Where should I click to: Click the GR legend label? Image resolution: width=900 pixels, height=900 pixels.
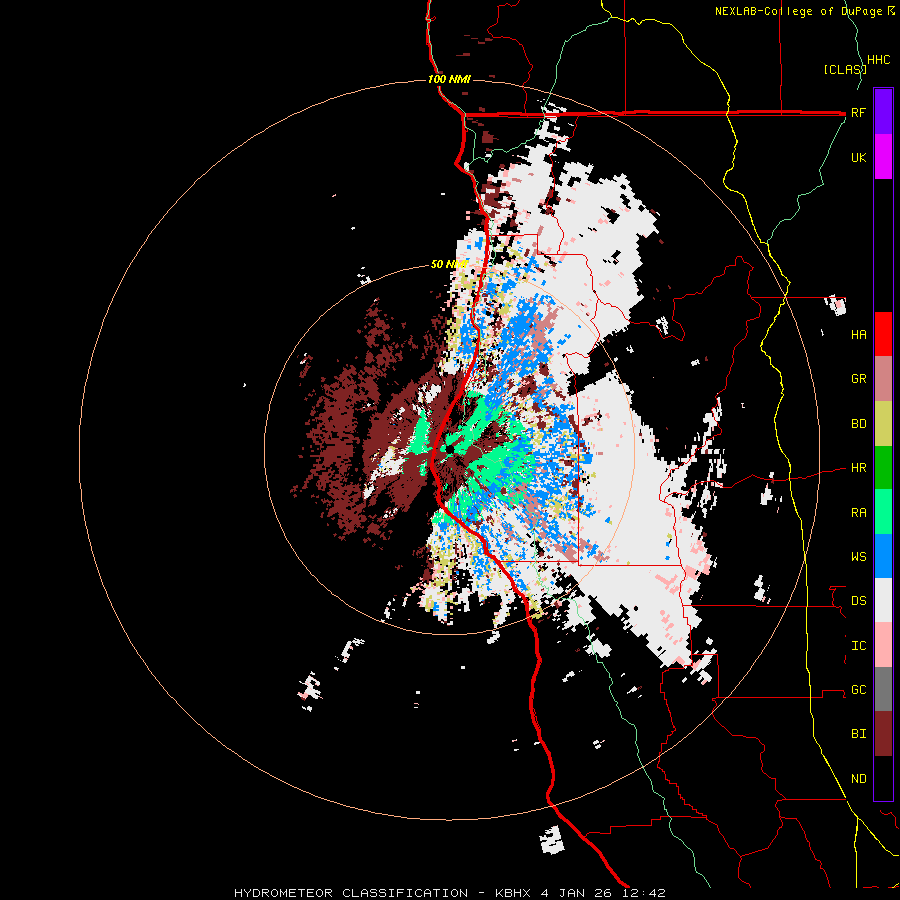point(858,379)
